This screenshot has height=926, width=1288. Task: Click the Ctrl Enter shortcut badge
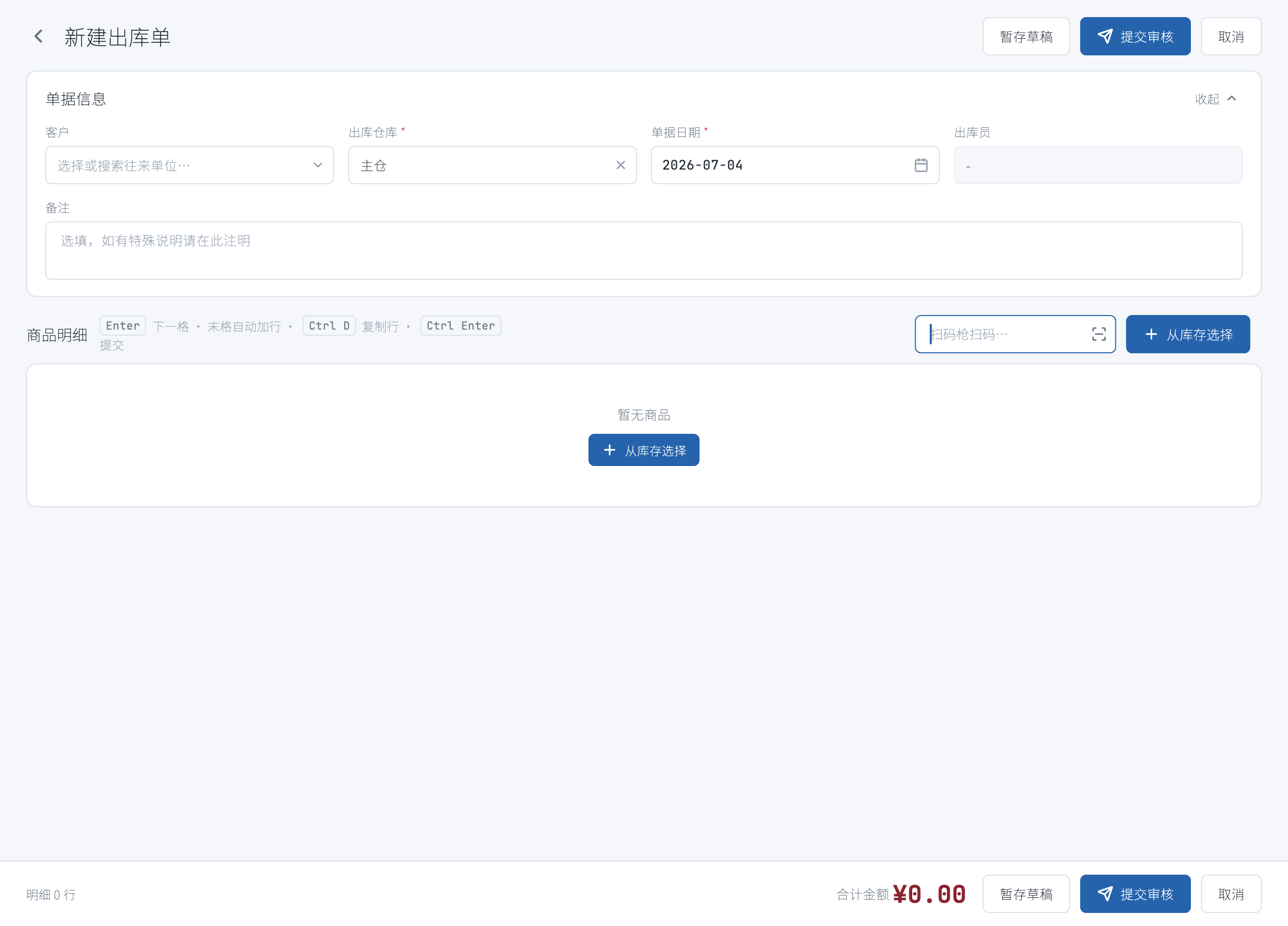460,326
